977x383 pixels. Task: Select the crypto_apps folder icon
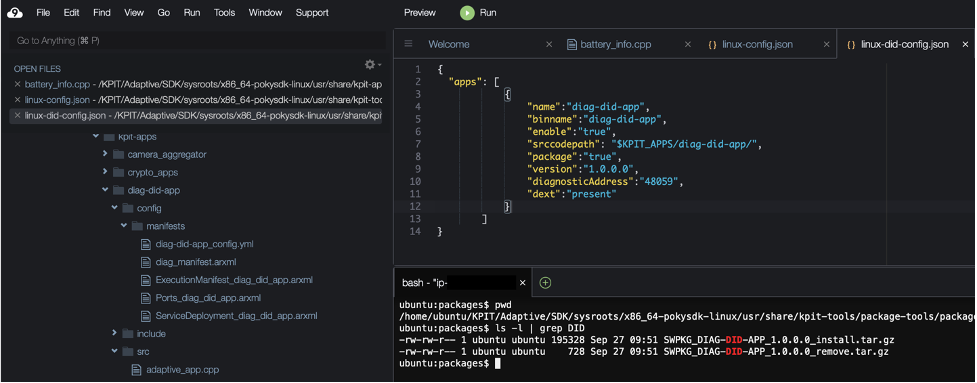click(118, 173)
